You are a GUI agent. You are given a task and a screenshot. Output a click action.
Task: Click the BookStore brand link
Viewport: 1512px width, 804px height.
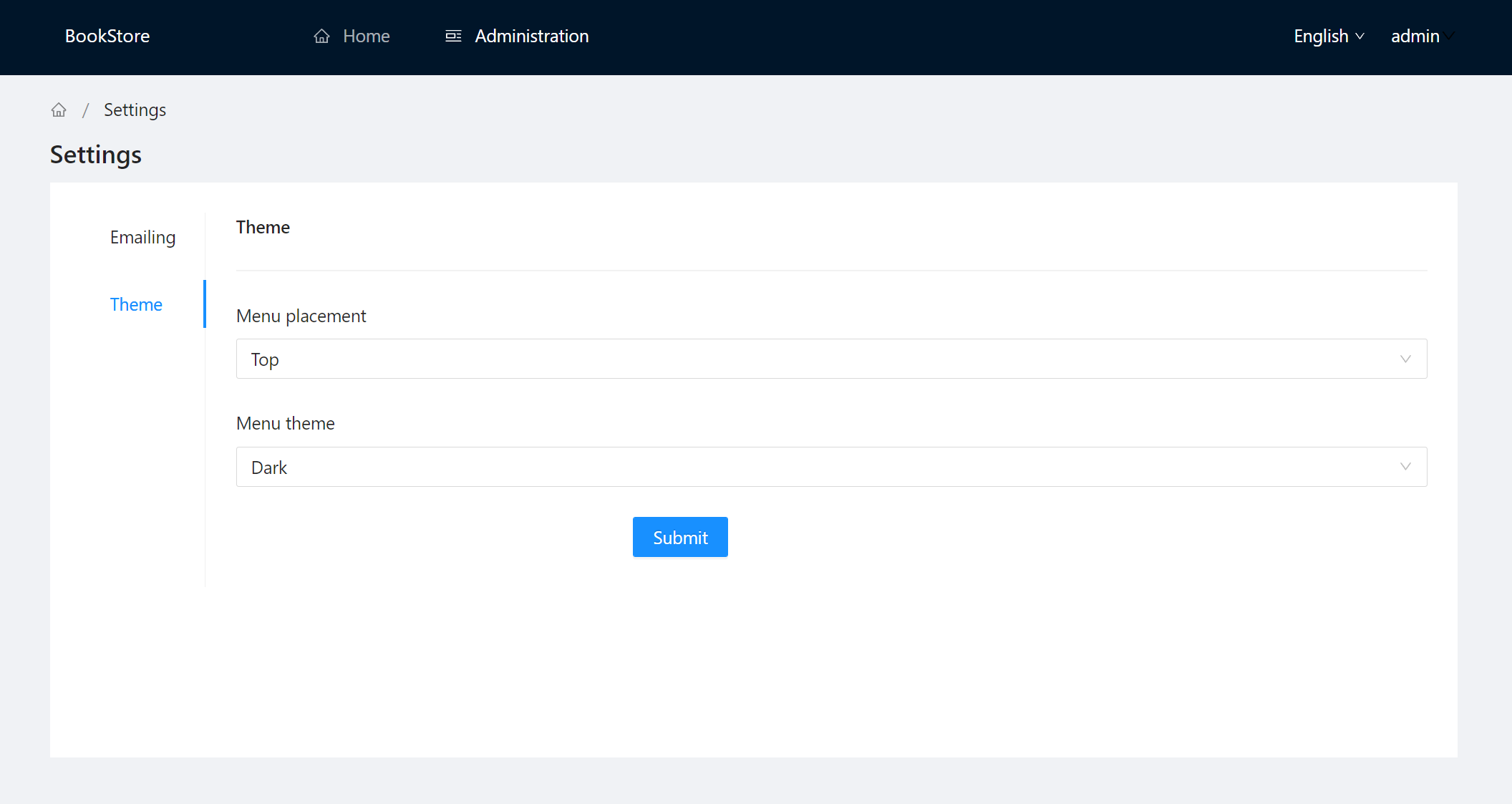click(107, 36)
